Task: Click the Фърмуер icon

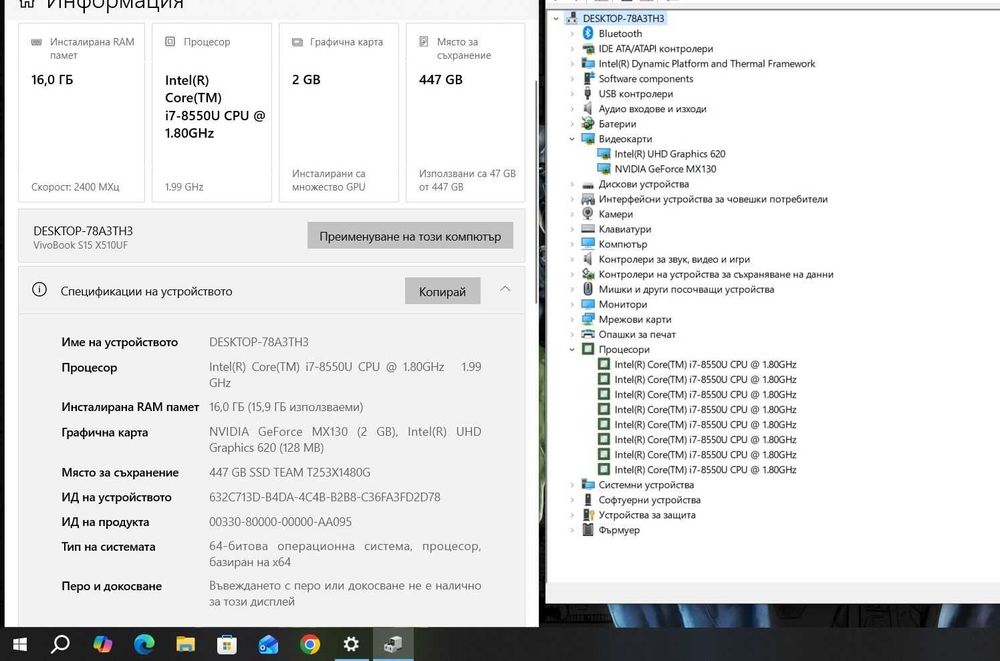Action: [587, 530]
